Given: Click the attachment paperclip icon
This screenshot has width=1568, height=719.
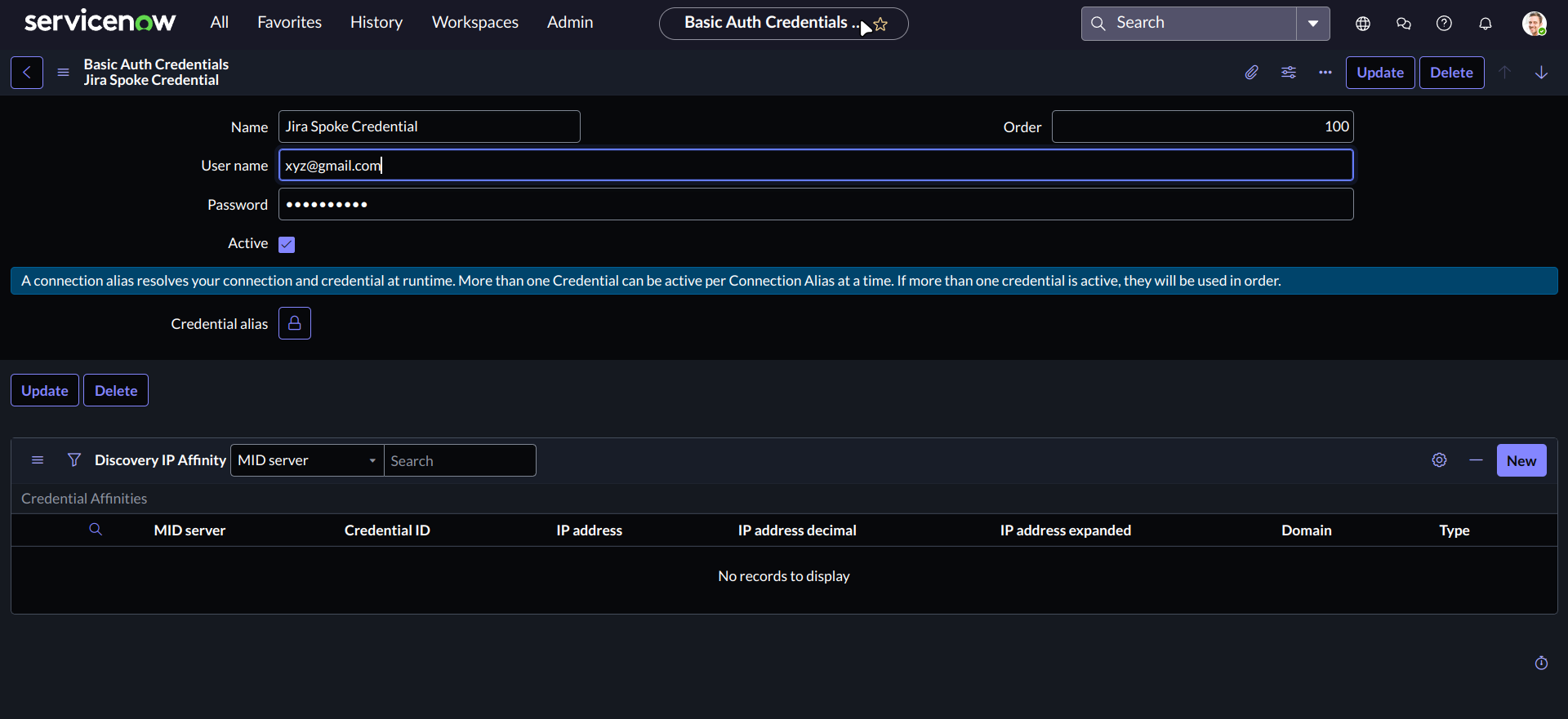Looking at the screenshot, I should (x=1251, y=73).
